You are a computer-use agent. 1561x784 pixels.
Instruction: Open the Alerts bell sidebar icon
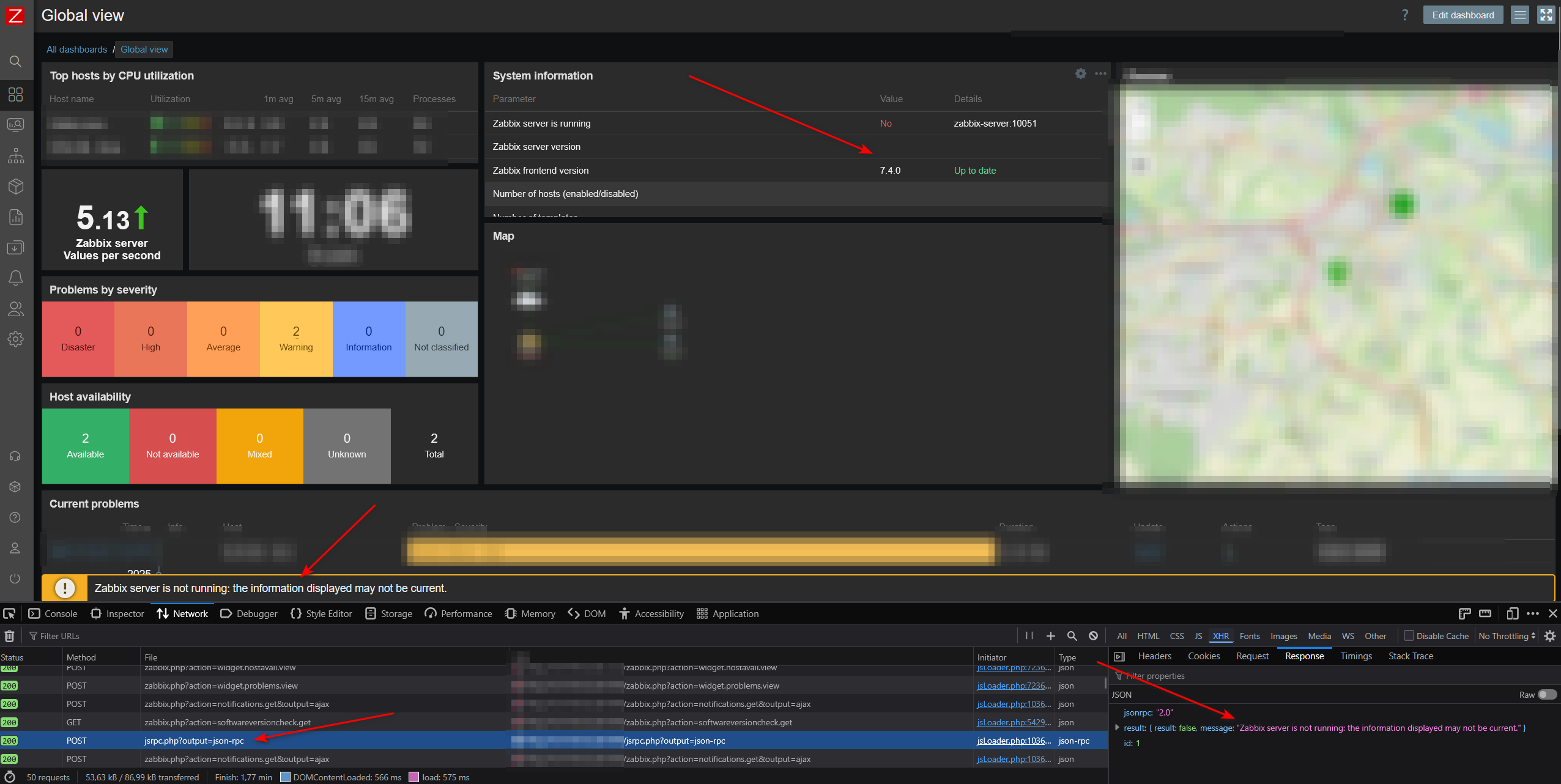pos(15,278)
